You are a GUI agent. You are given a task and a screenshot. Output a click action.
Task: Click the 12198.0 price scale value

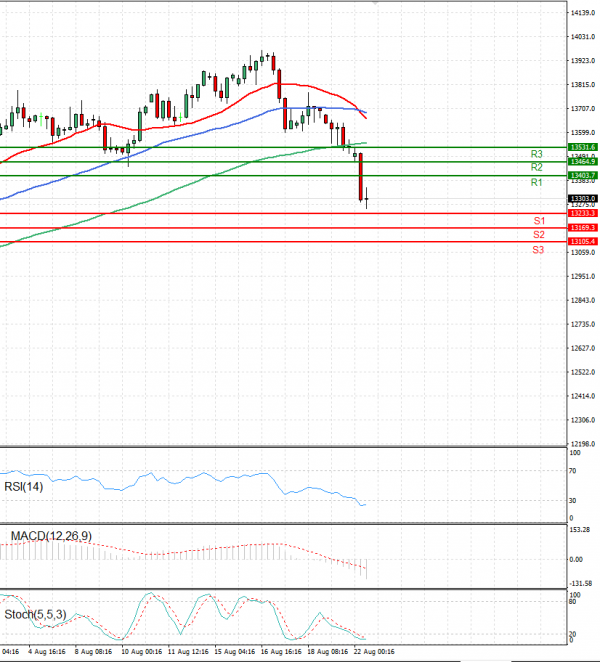point(583,444)
